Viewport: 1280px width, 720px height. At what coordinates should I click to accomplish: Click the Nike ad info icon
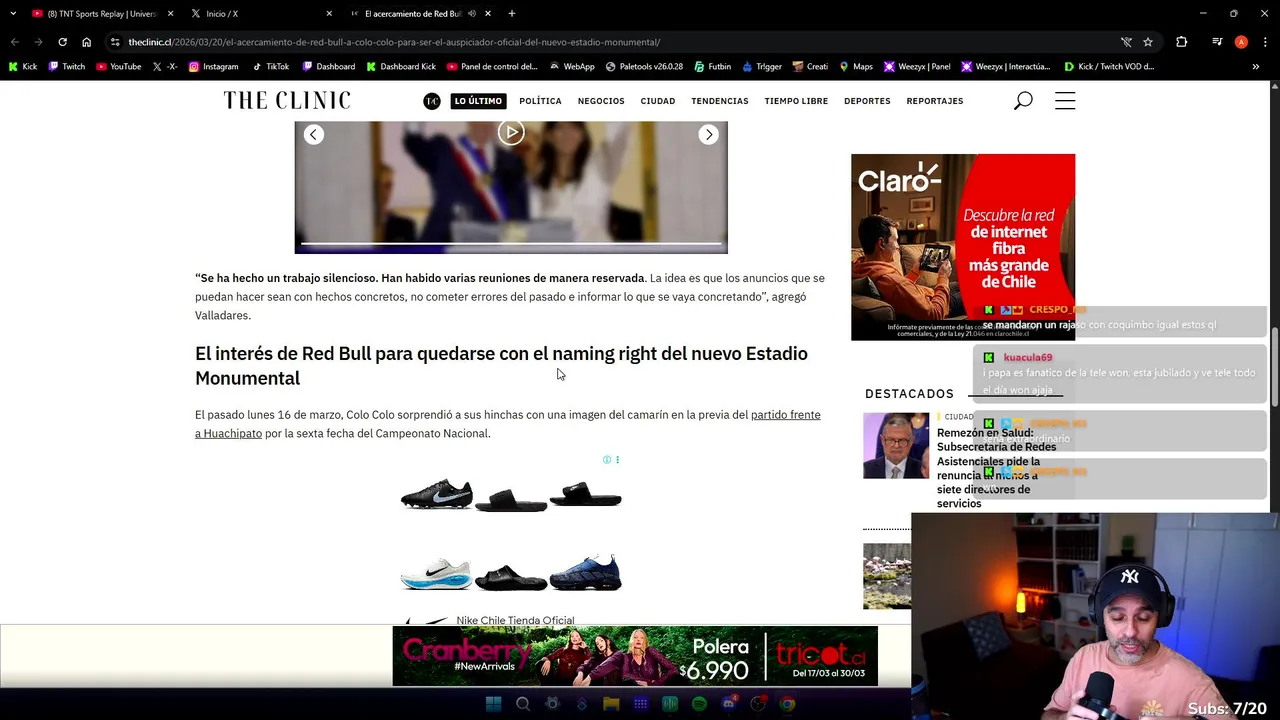pos(606,460)
